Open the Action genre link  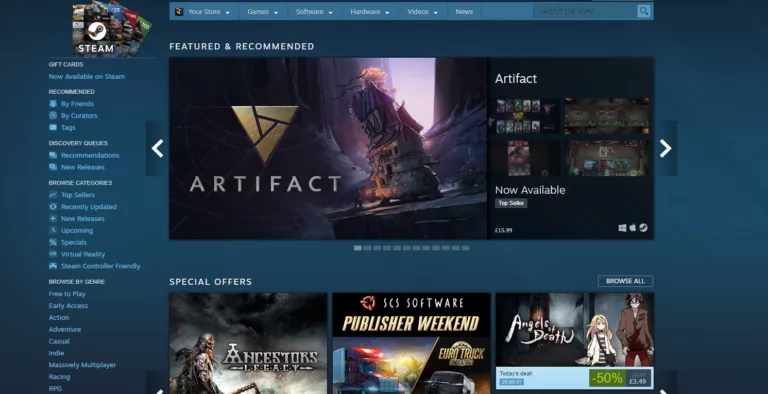coord(59,318)
